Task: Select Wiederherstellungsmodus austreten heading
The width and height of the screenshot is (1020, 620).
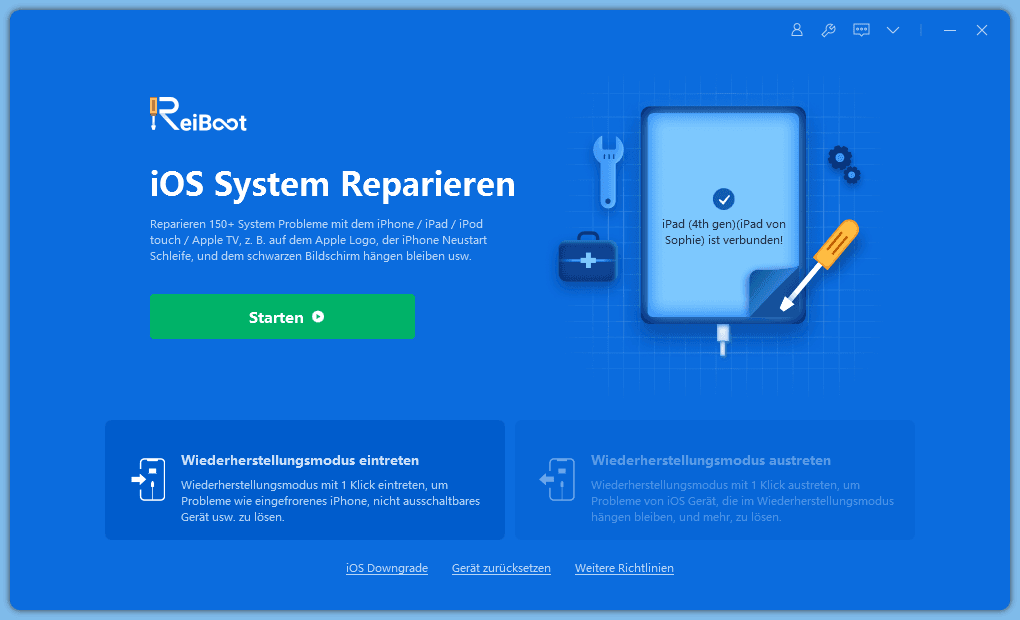Action: click(710, 461)
